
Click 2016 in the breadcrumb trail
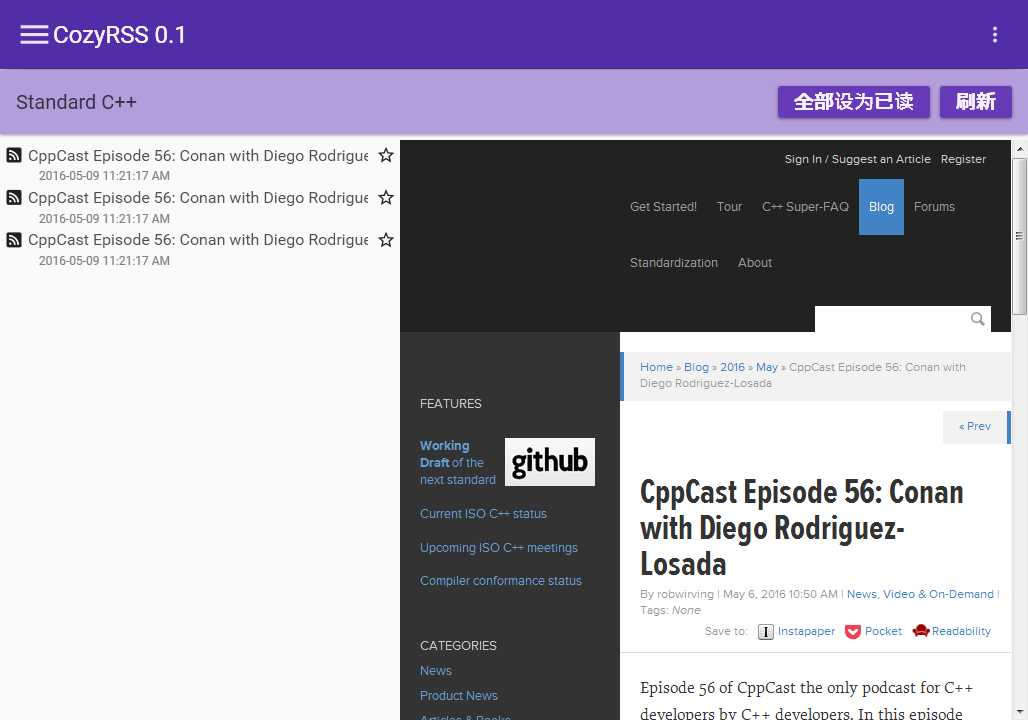tap(732, 367)
